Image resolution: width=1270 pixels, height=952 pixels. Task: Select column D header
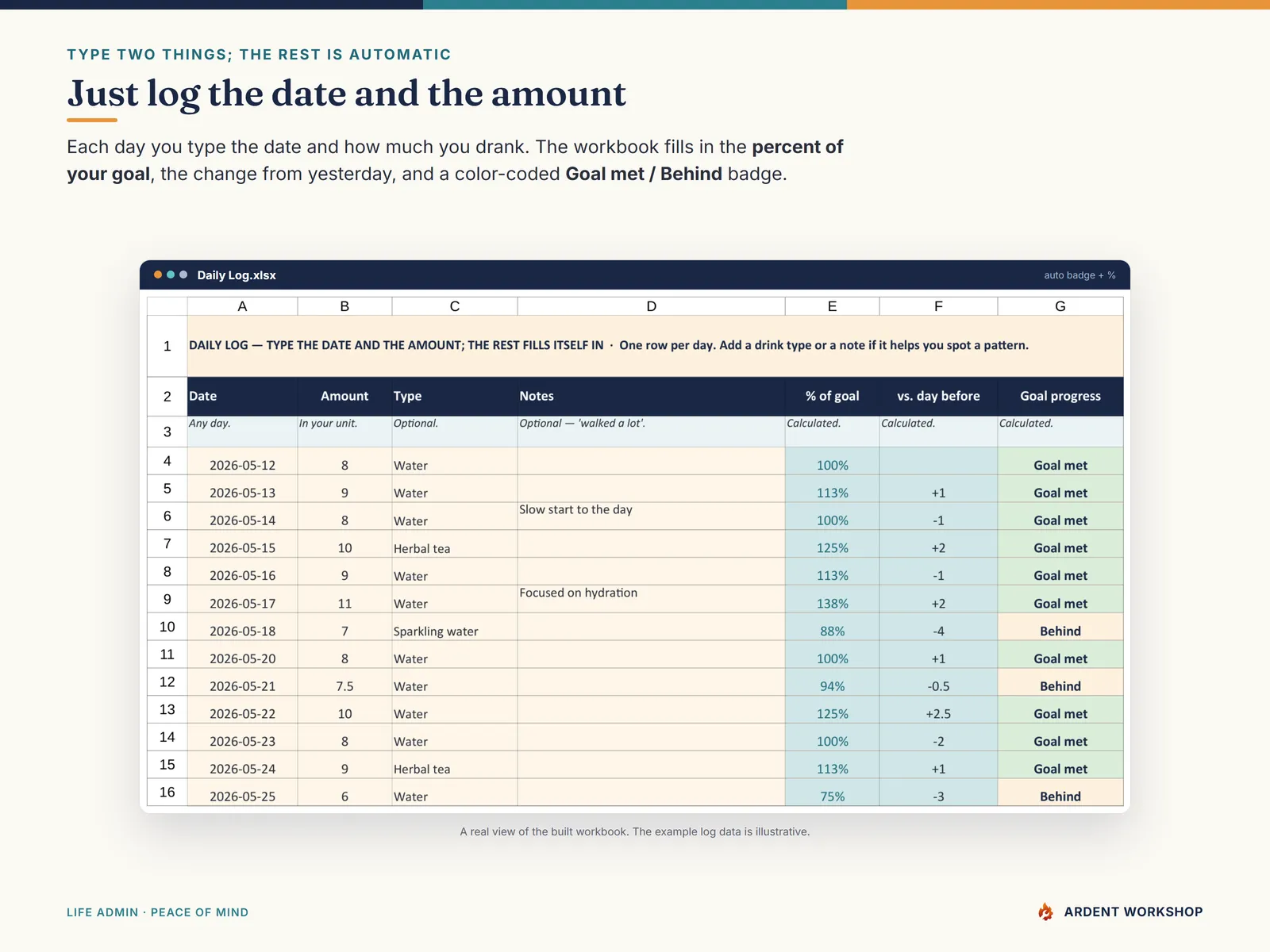[x=651, y=306]
